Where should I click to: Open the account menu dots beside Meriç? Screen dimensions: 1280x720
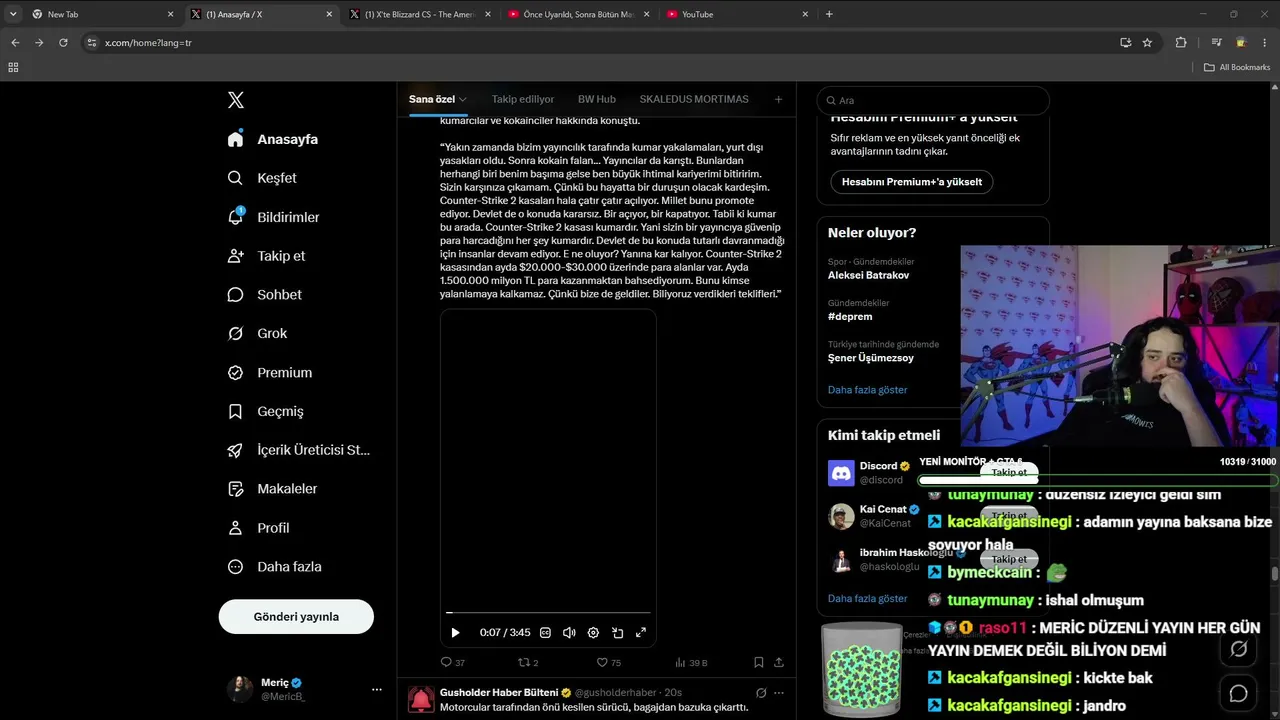tap(377, 689)
